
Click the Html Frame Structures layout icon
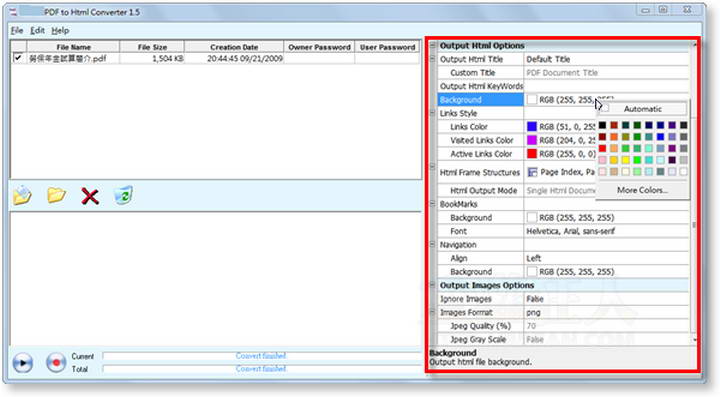coord(532,173)
